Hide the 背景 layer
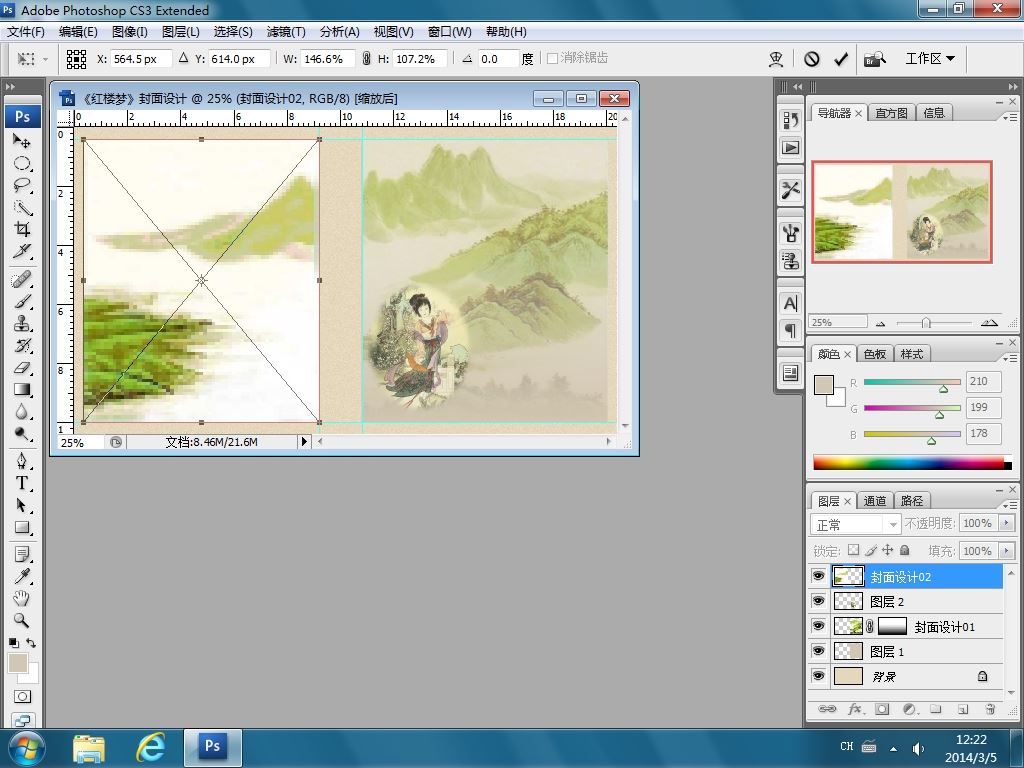This screenshot has width=1024, height=768. click(818, 676)
